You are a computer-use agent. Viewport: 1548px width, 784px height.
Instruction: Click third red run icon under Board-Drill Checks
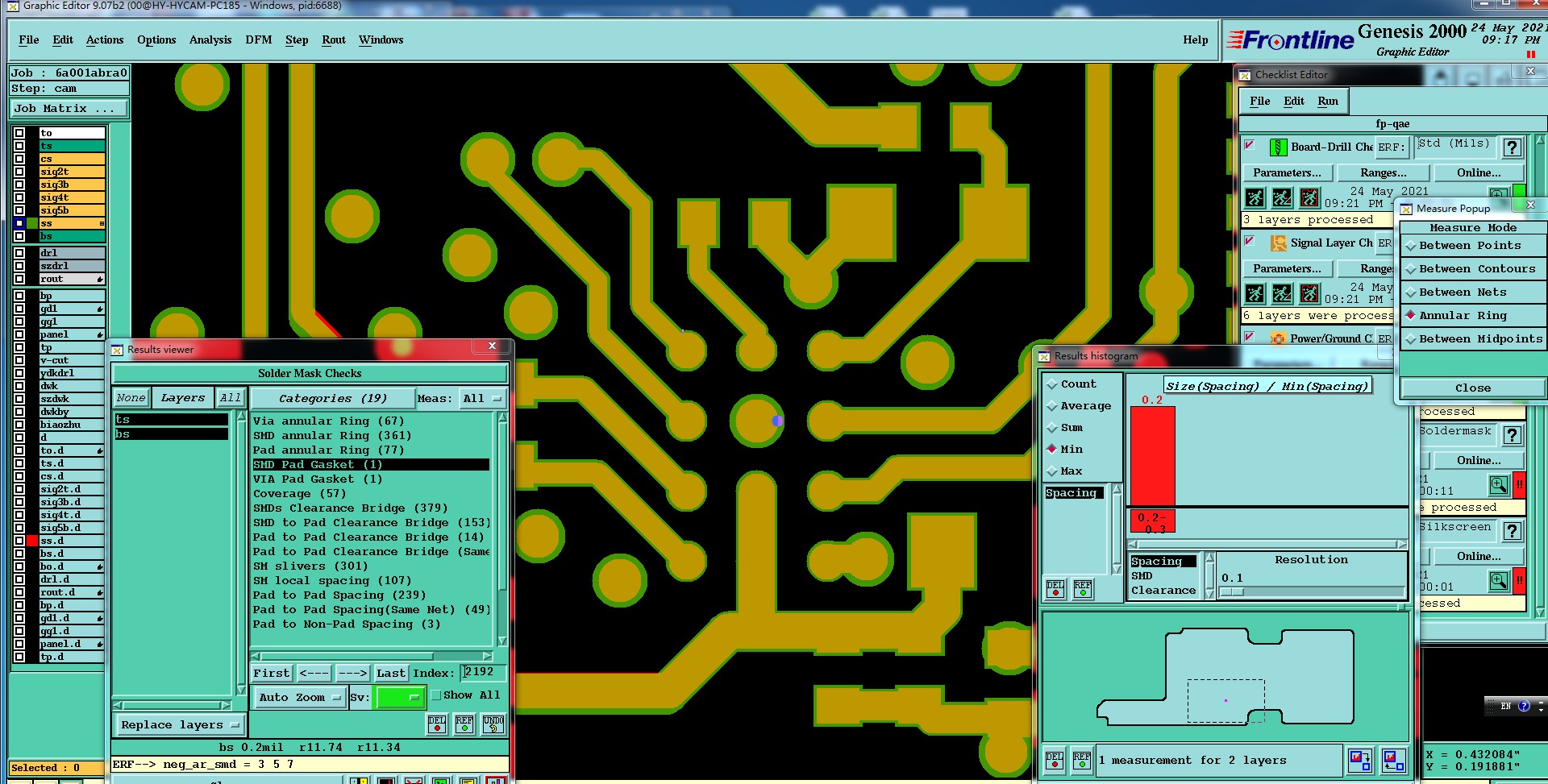point(1309,197)
